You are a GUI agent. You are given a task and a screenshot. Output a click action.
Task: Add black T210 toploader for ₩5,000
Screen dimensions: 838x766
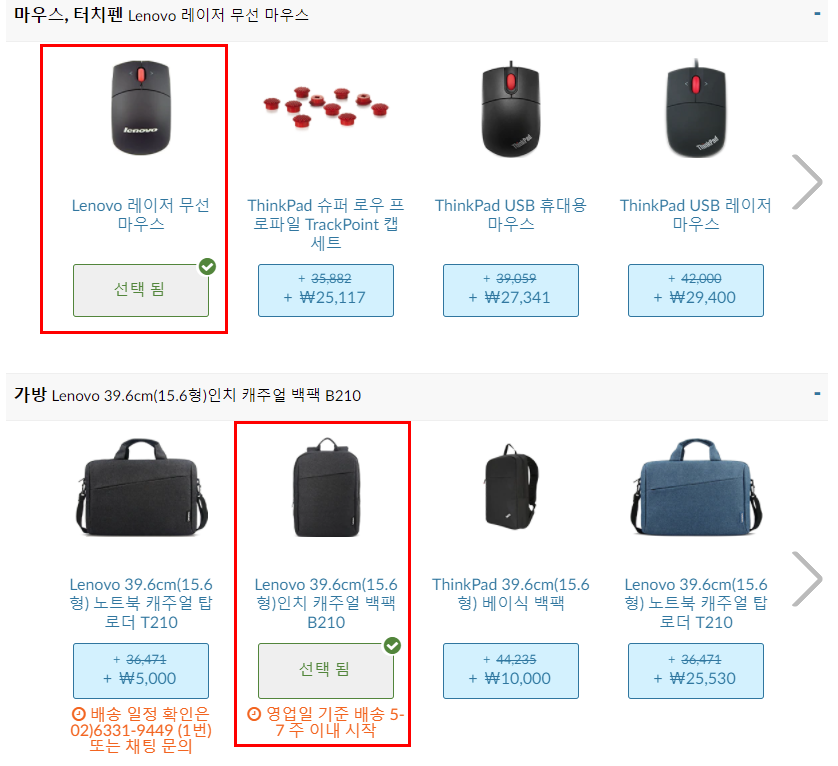141,670
